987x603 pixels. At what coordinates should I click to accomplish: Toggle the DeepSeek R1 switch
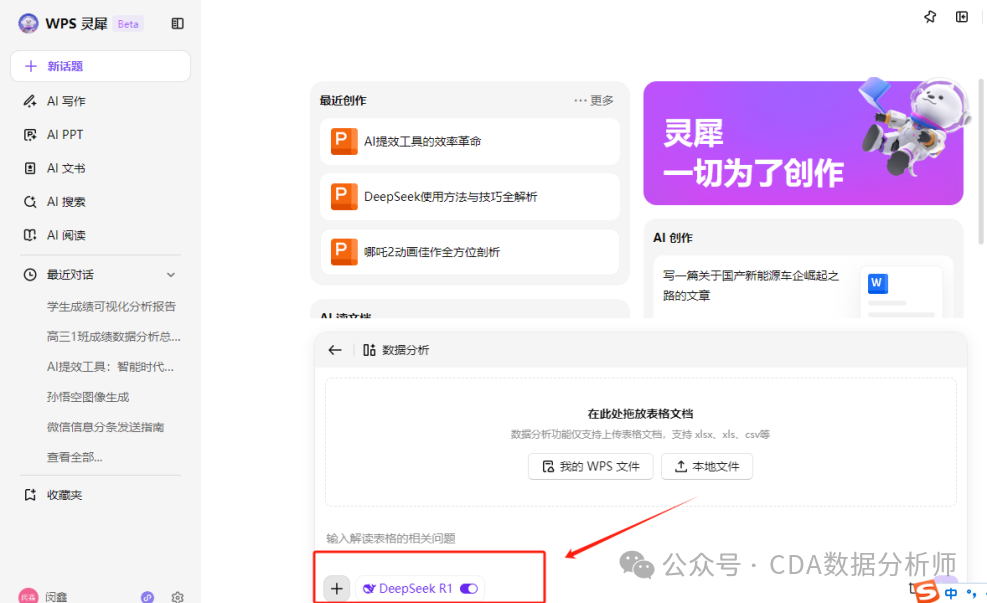469,589
